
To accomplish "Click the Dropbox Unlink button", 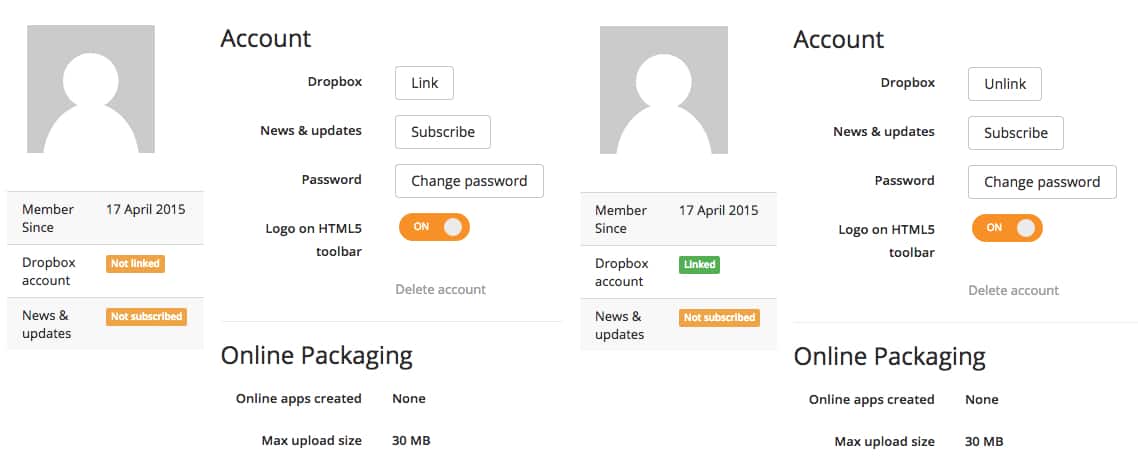I will (1004, 84).
